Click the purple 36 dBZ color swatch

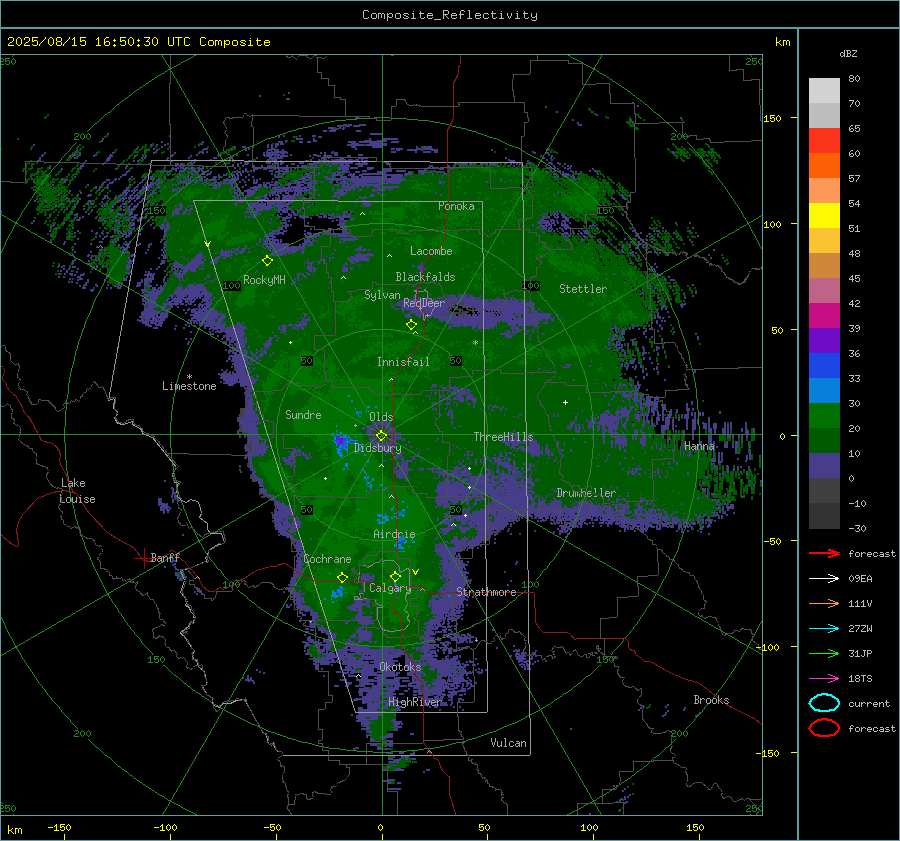point(824,340)
